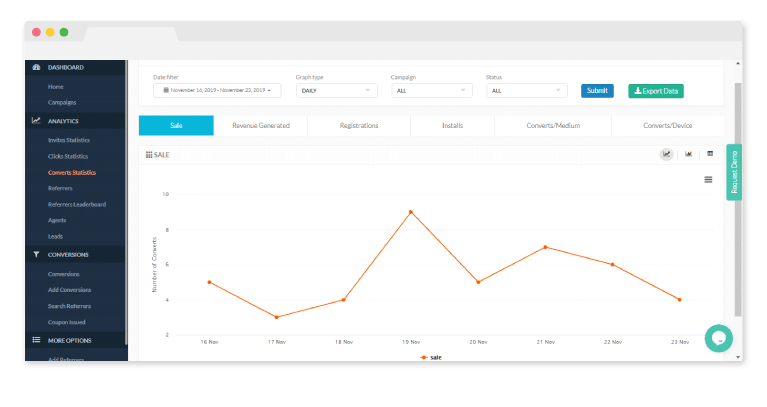
Task: Open Add Conversions in sidebar
Action: [69, 290]
